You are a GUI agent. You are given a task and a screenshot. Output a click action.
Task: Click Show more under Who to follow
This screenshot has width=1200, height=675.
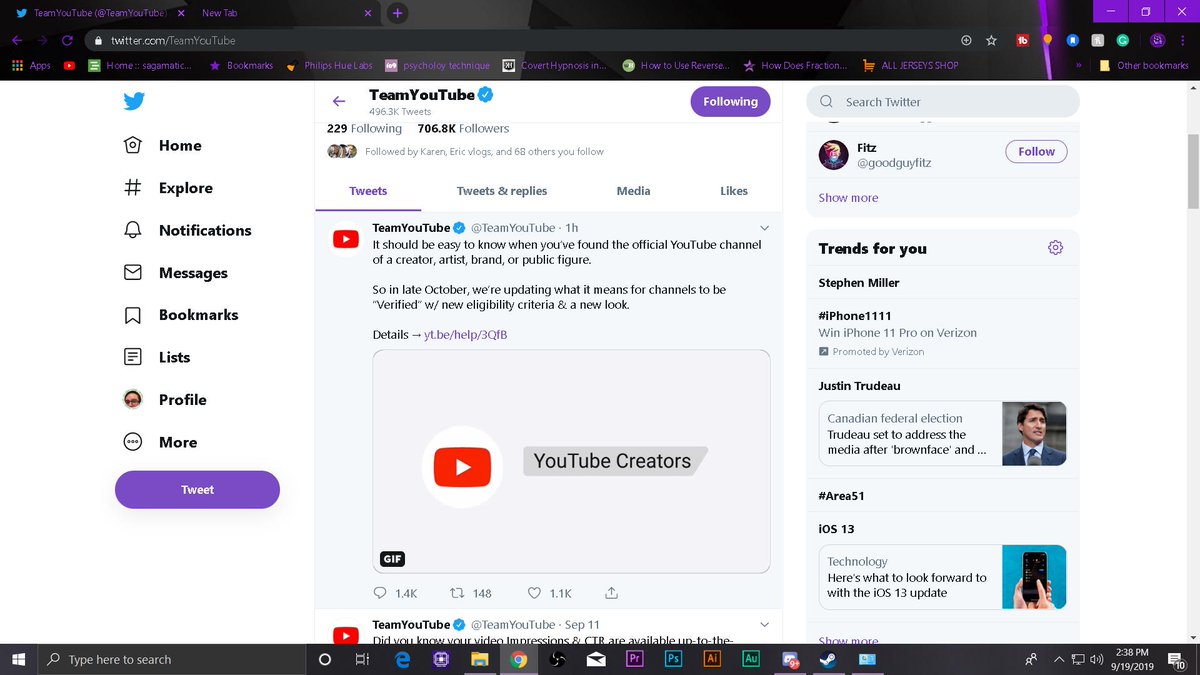pos(848,198)
